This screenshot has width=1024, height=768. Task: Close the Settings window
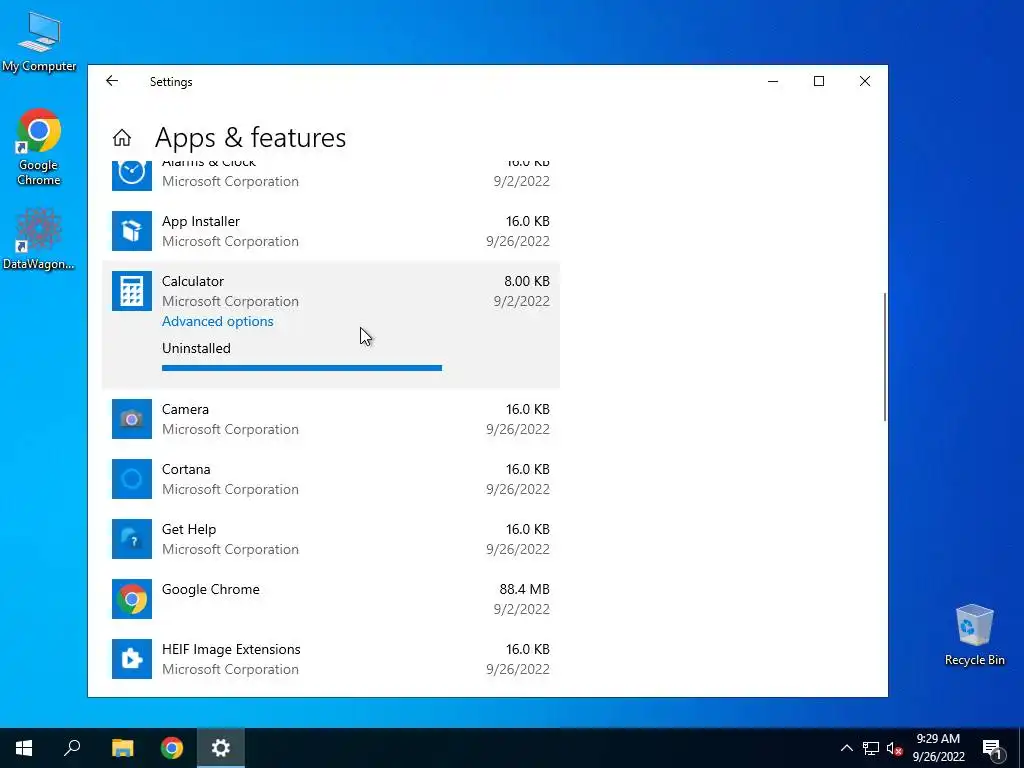865,81
